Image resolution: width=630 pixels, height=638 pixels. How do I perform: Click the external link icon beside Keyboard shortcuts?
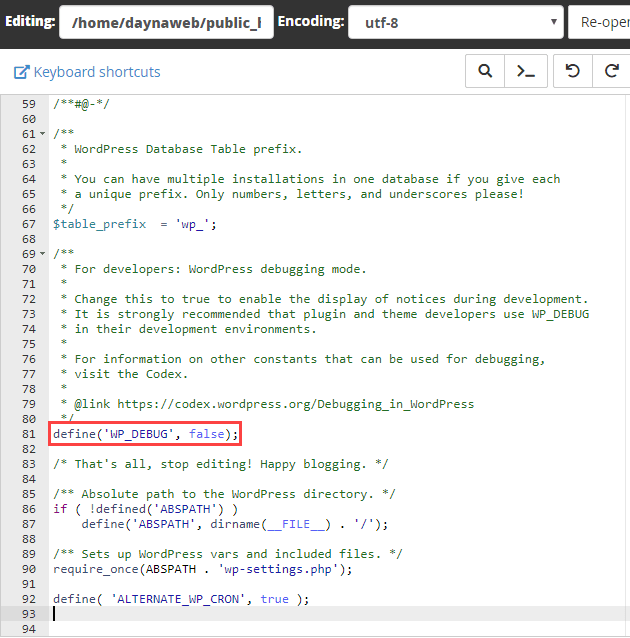click(x=22, y=72)
